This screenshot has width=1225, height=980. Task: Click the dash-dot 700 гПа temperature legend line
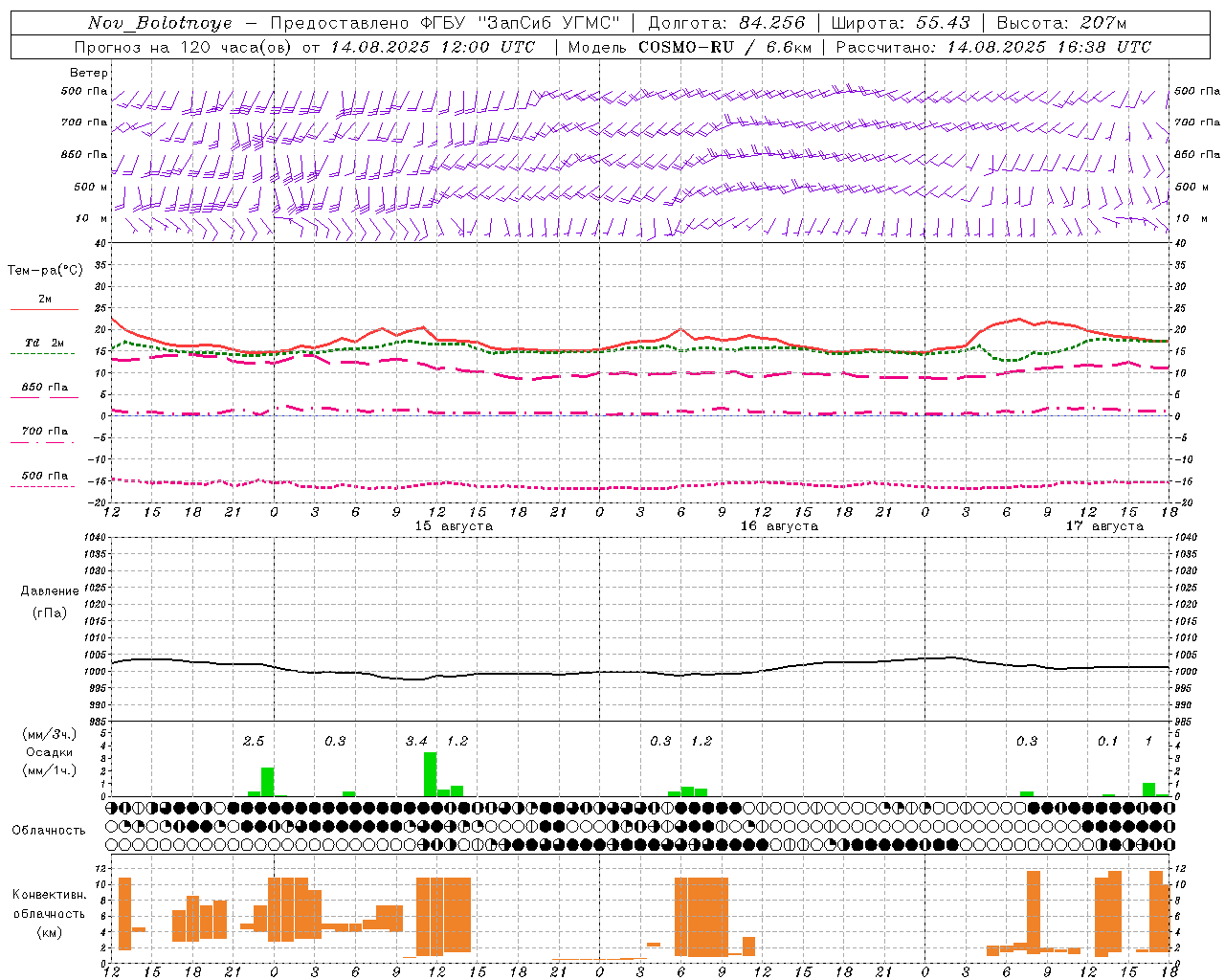pos(43,443)
